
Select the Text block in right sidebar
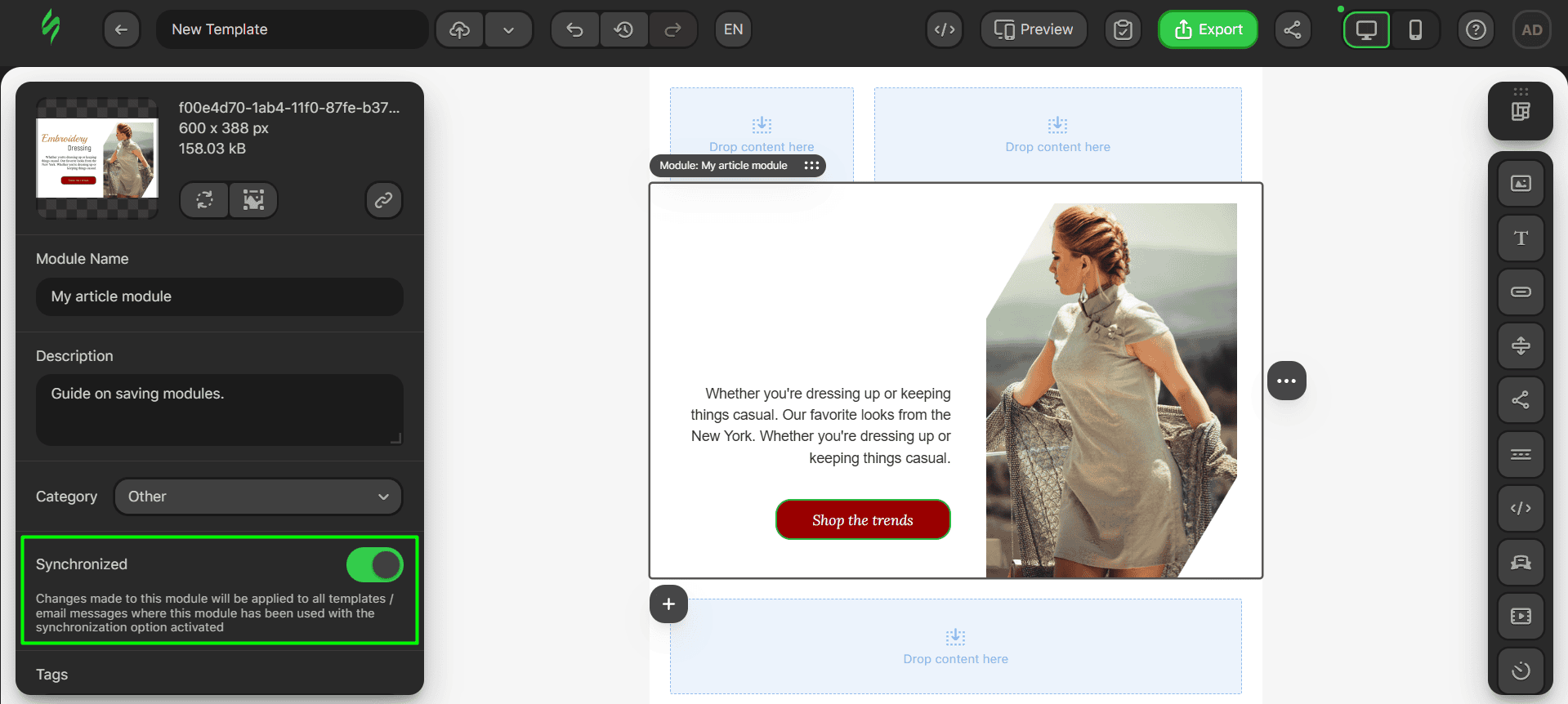pyautogui.click(x=1520, y=238)
